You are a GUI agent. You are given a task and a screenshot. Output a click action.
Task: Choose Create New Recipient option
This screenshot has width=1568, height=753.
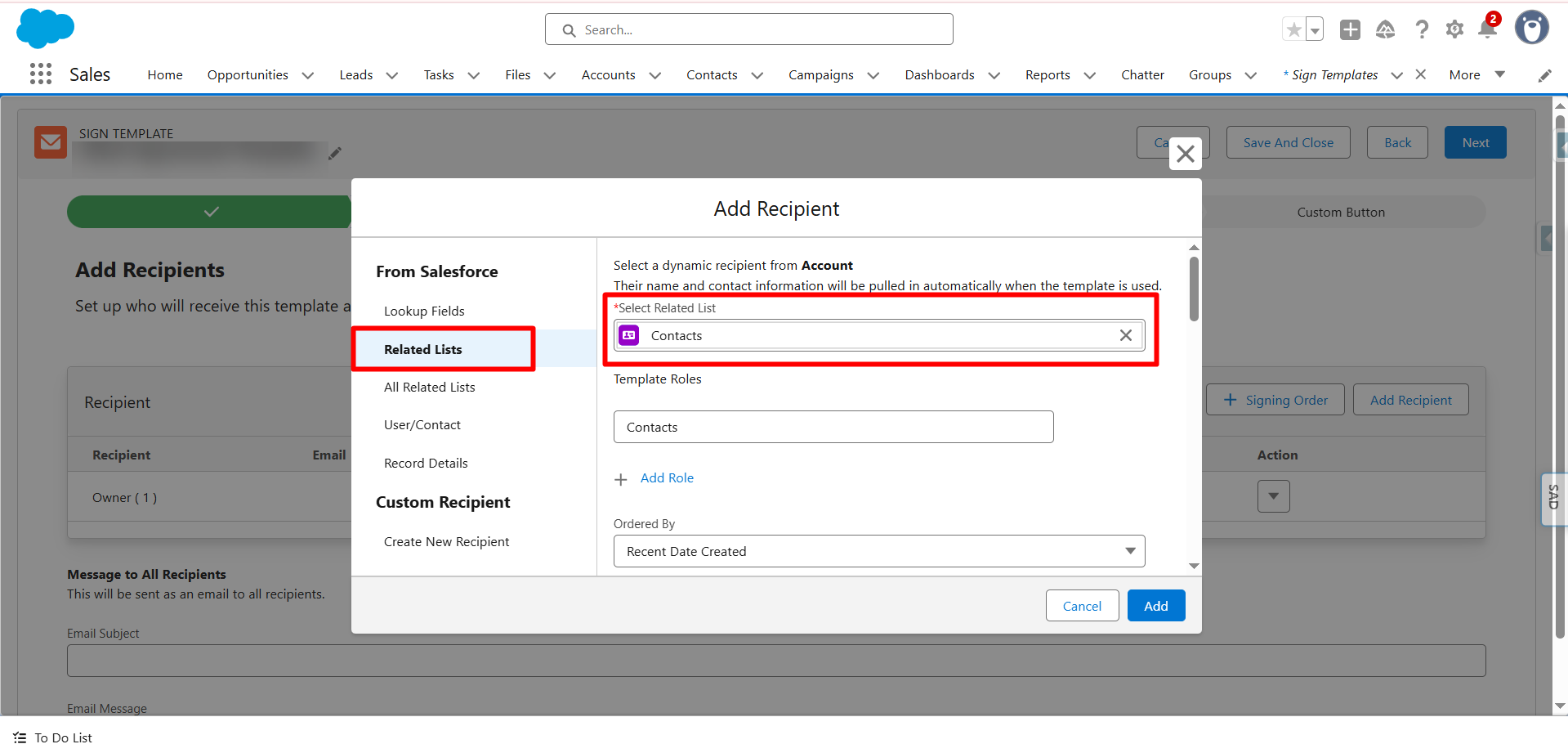point(446,541)
